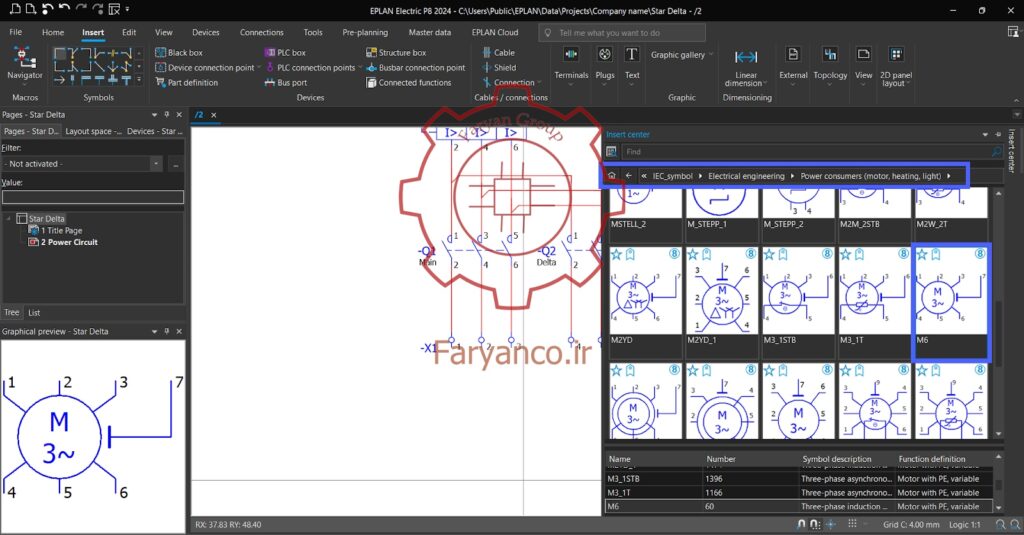Toggle favorite star on M2YD symbol
The height and width of the screenshot is (535, 1024).
point(616,254)
